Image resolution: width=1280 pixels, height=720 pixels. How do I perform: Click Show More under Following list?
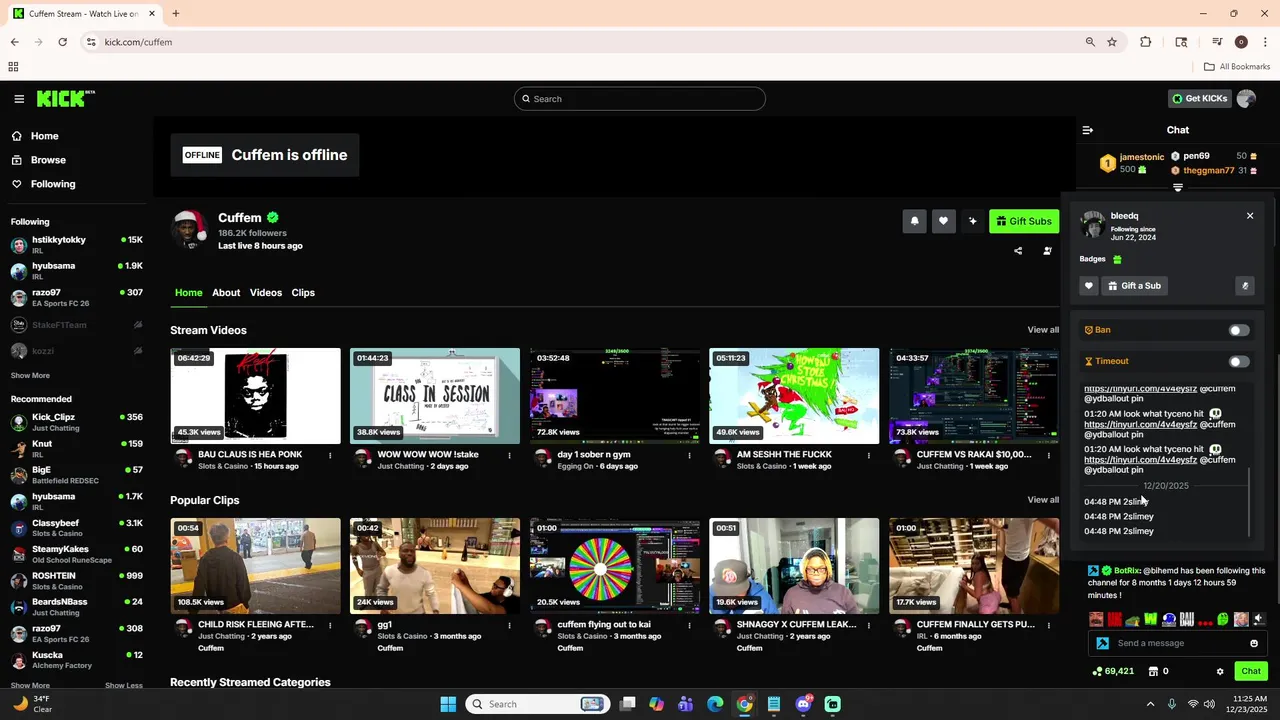tap(30, 376)
